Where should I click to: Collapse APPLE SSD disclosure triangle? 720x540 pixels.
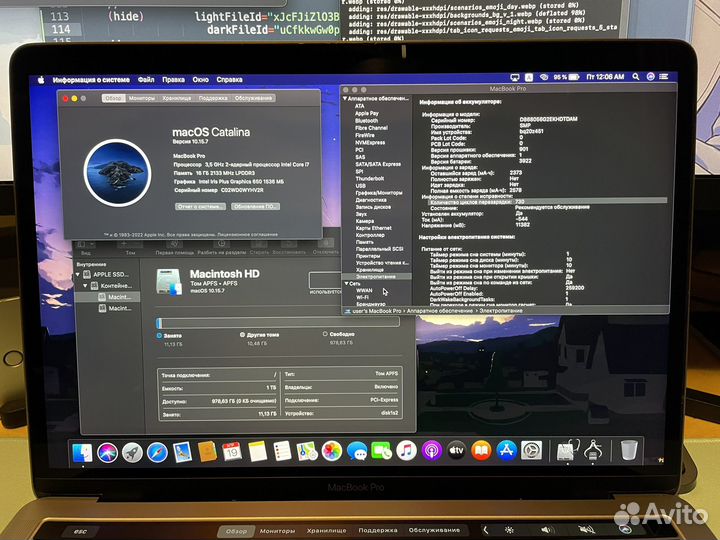[x=78, y=275]
